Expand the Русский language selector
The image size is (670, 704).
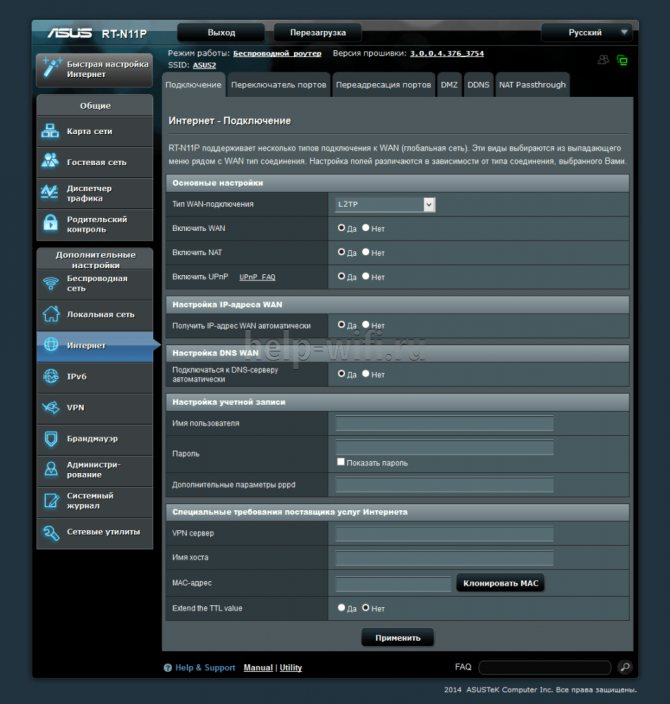point(586,33)
